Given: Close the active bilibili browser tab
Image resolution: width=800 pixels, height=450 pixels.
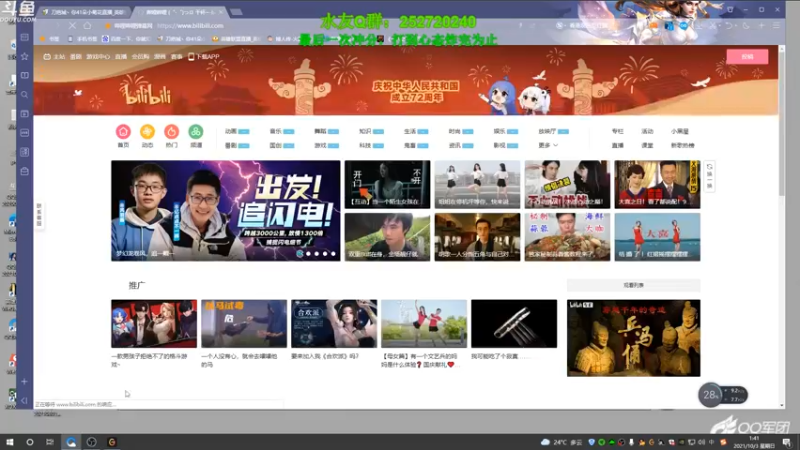Looking at the screenshot, I should (x=220, y=12).
